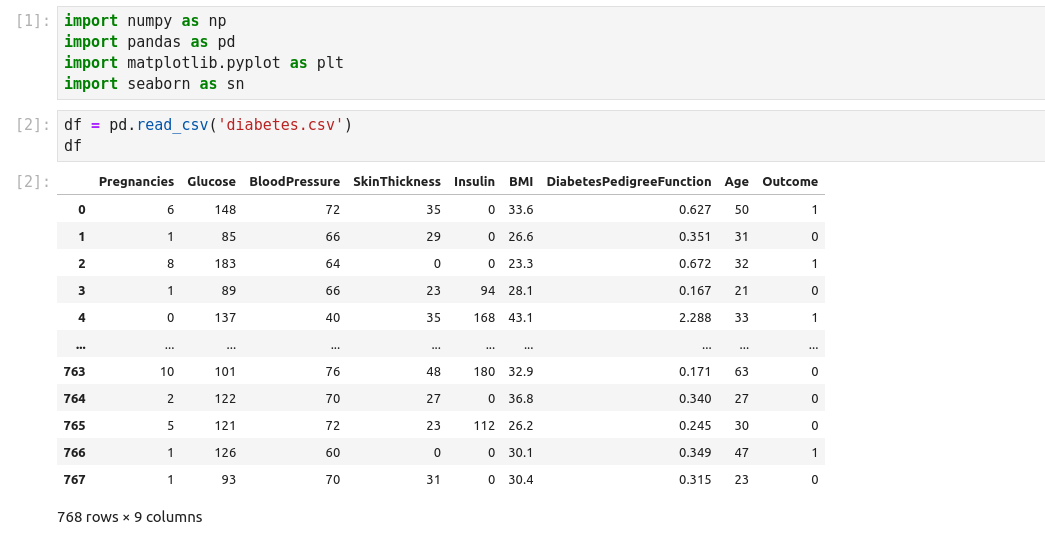Select row index 765 in the dataframe

[x=74, y=426]
